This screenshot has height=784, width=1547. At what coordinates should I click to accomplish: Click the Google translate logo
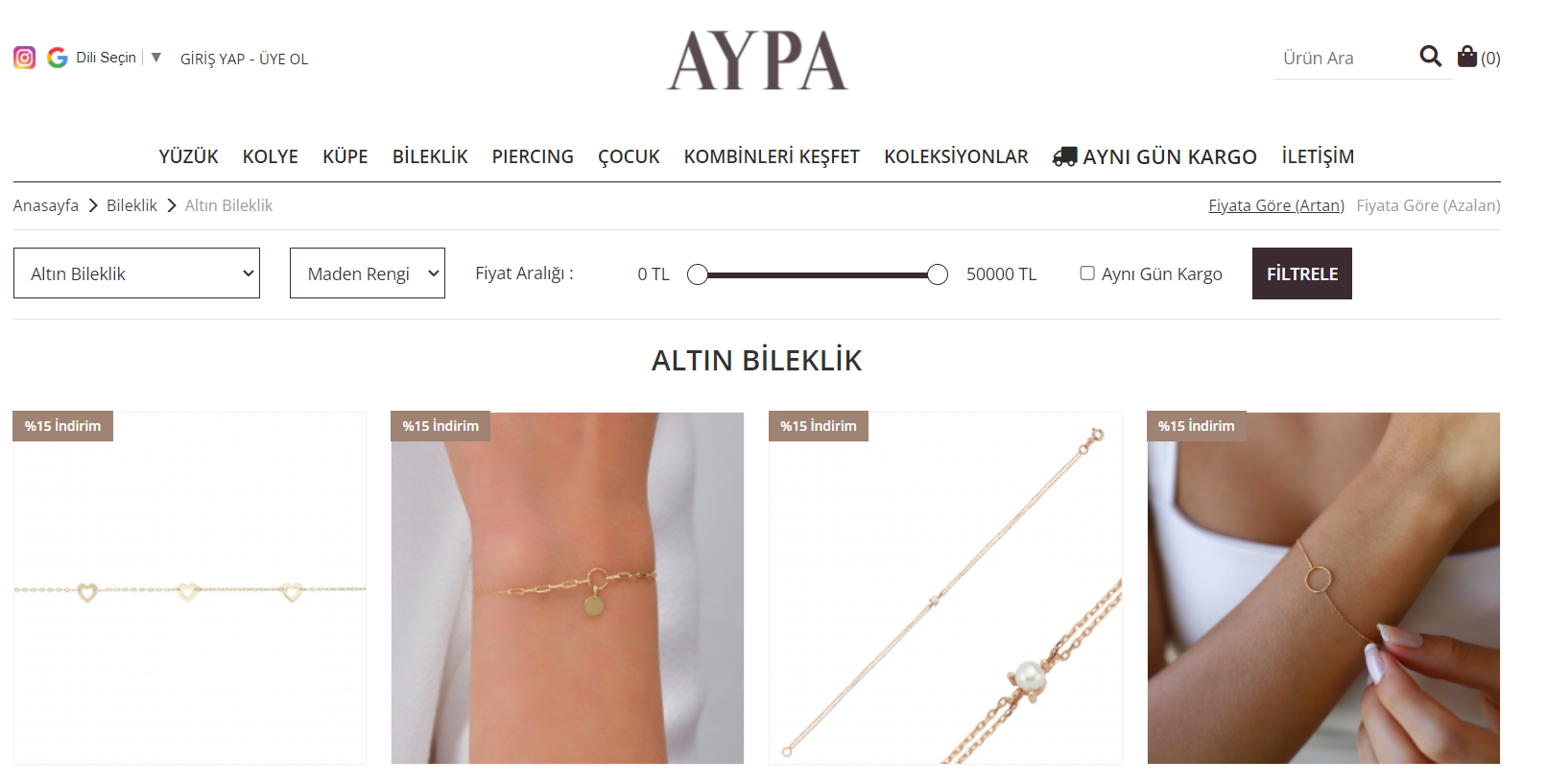pos(58,58)
